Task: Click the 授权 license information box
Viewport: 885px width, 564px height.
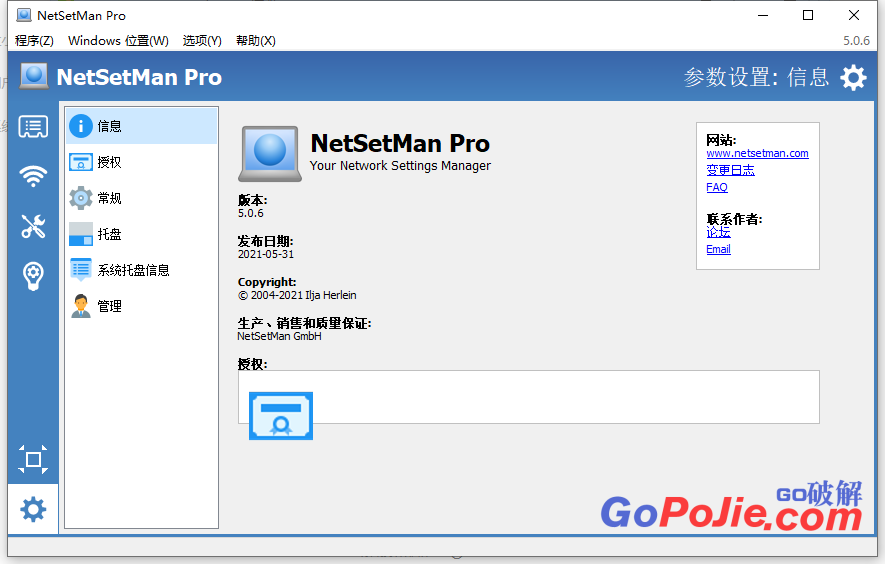Action: click(x=528, y=397)
